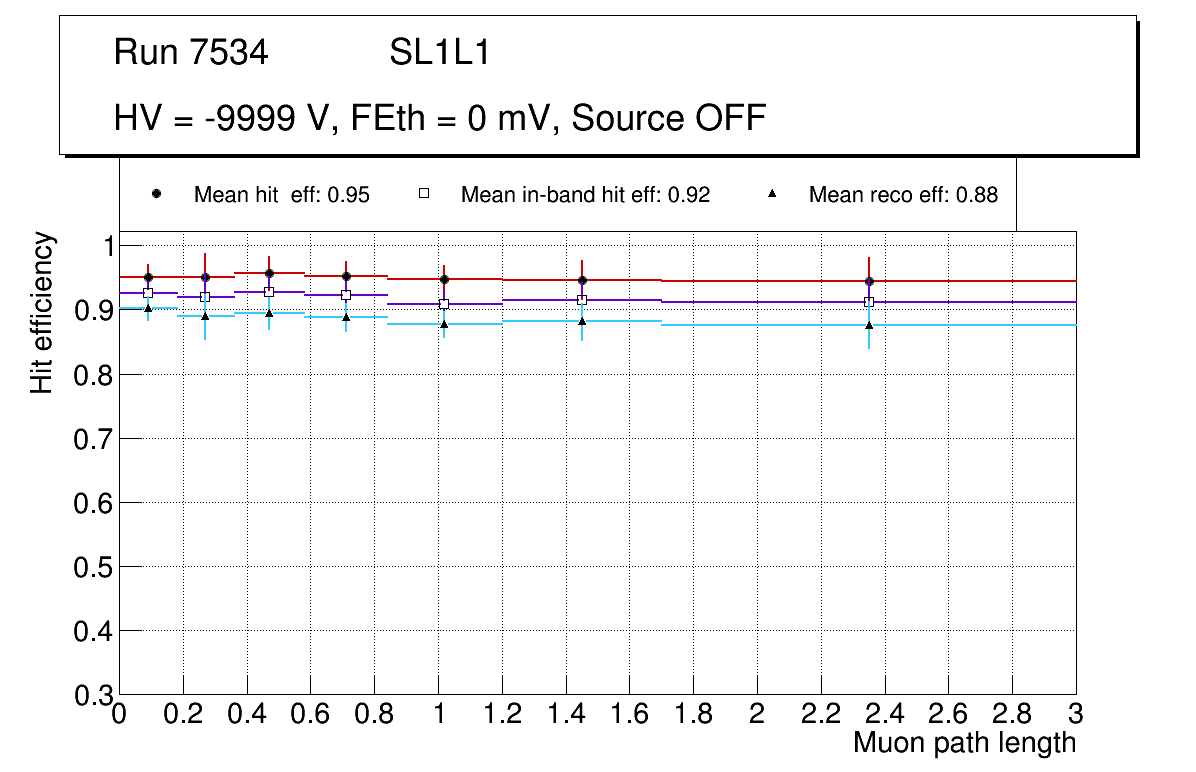Click the triangle data point near path length 1.02
The height and width of the screenshot is (772, 1196).
click(x=444, y=324)
